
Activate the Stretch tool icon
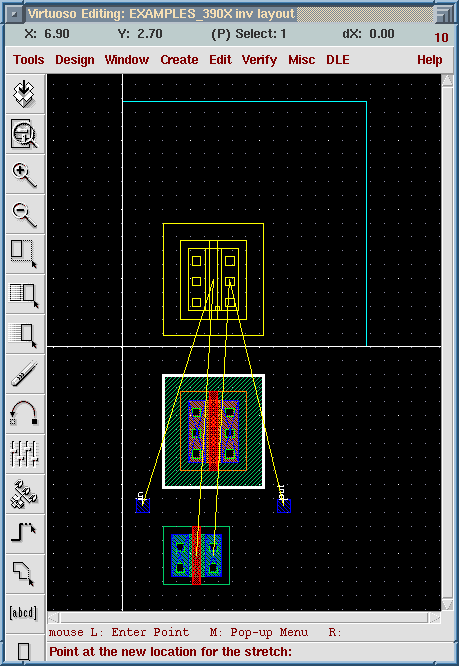[24, 254]
